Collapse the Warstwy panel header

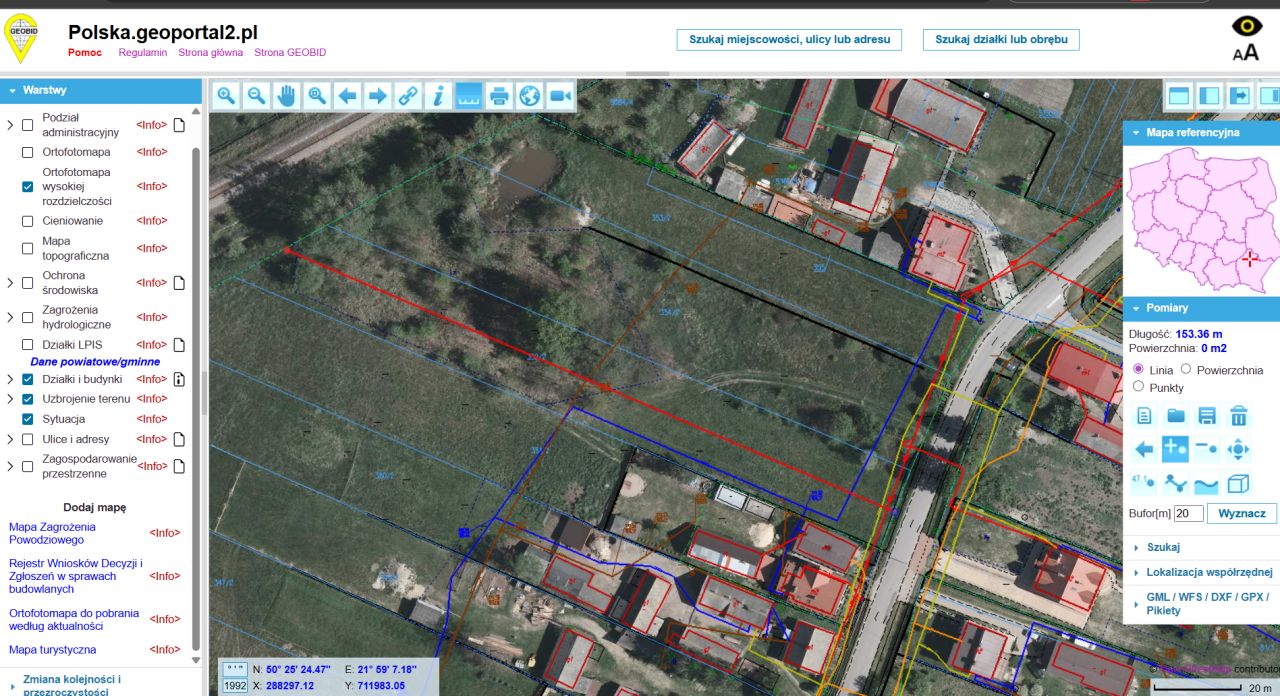tap(101, 90)
